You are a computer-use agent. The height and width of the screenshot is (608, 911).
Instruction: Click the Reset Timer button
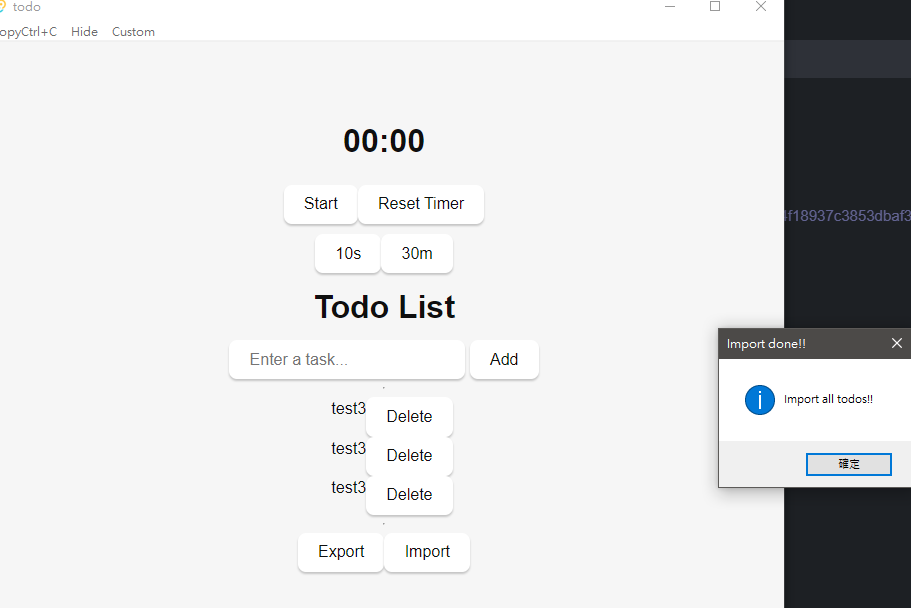coord(421,204)
